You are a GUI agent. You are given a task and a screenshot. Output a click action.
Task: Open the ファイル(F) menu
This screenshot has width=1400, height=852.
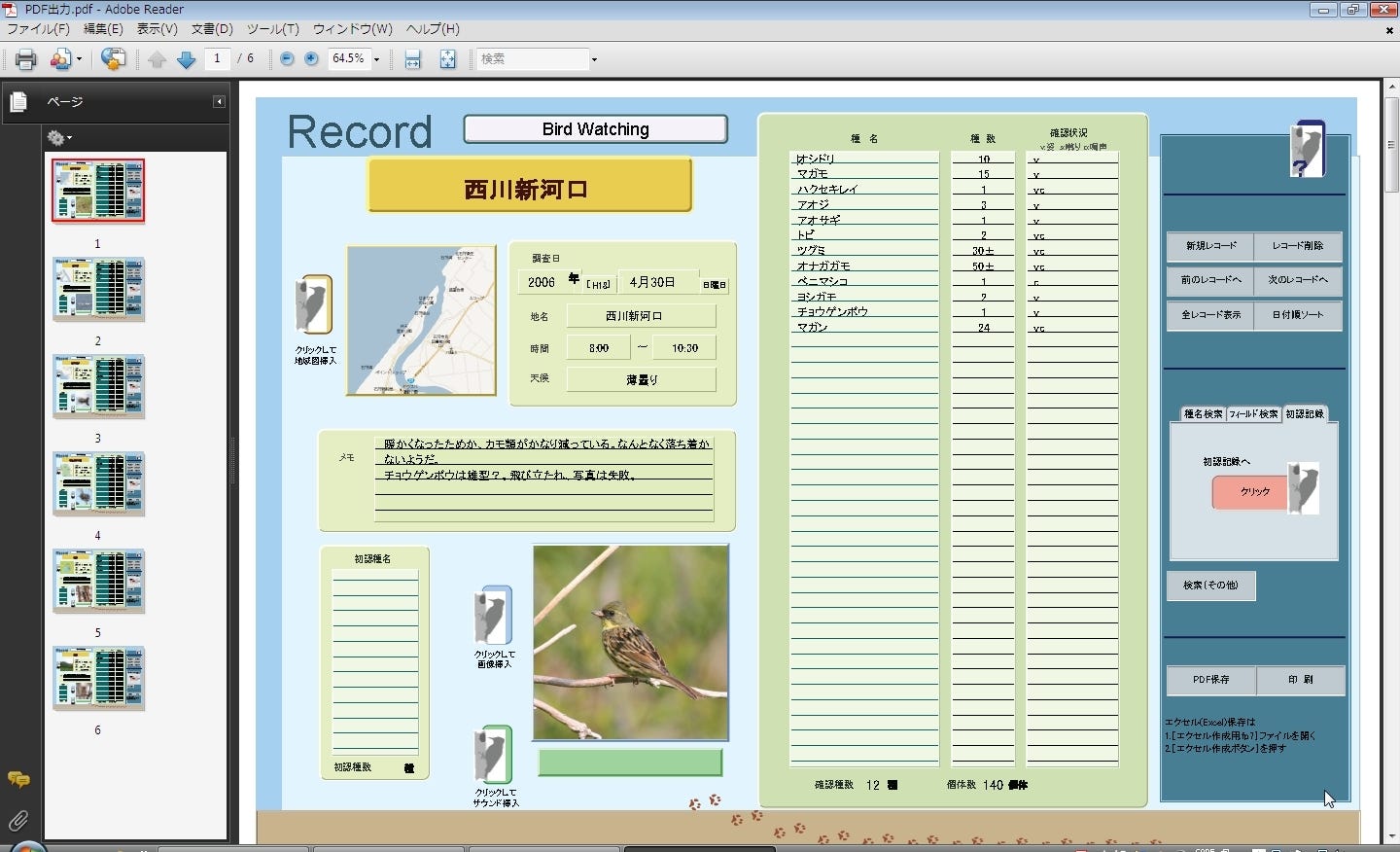pos(38,29)
